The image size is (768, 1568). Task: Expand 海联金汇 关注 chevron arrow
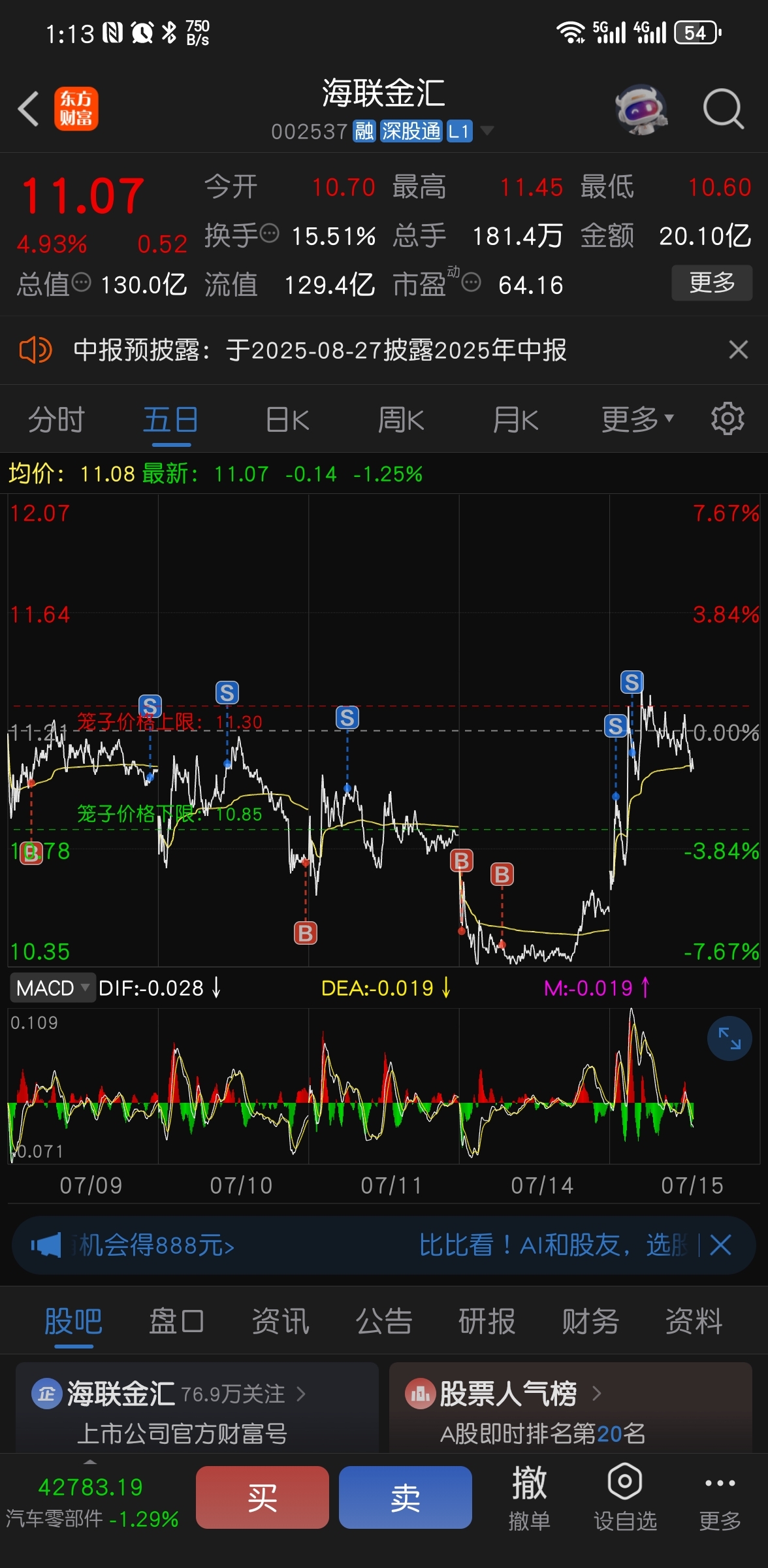301,1394
